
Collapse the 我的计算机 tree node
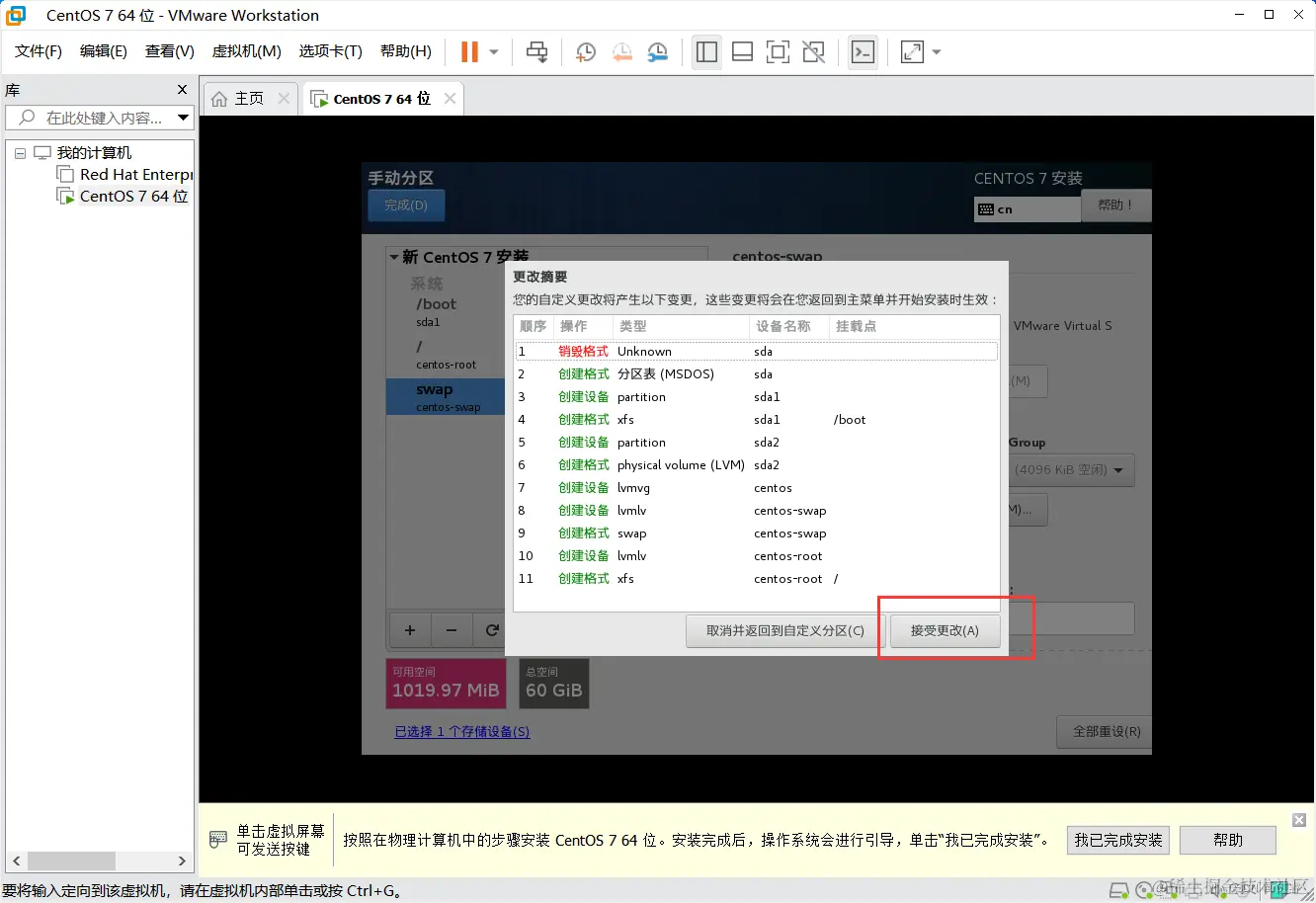pos(20,153)
